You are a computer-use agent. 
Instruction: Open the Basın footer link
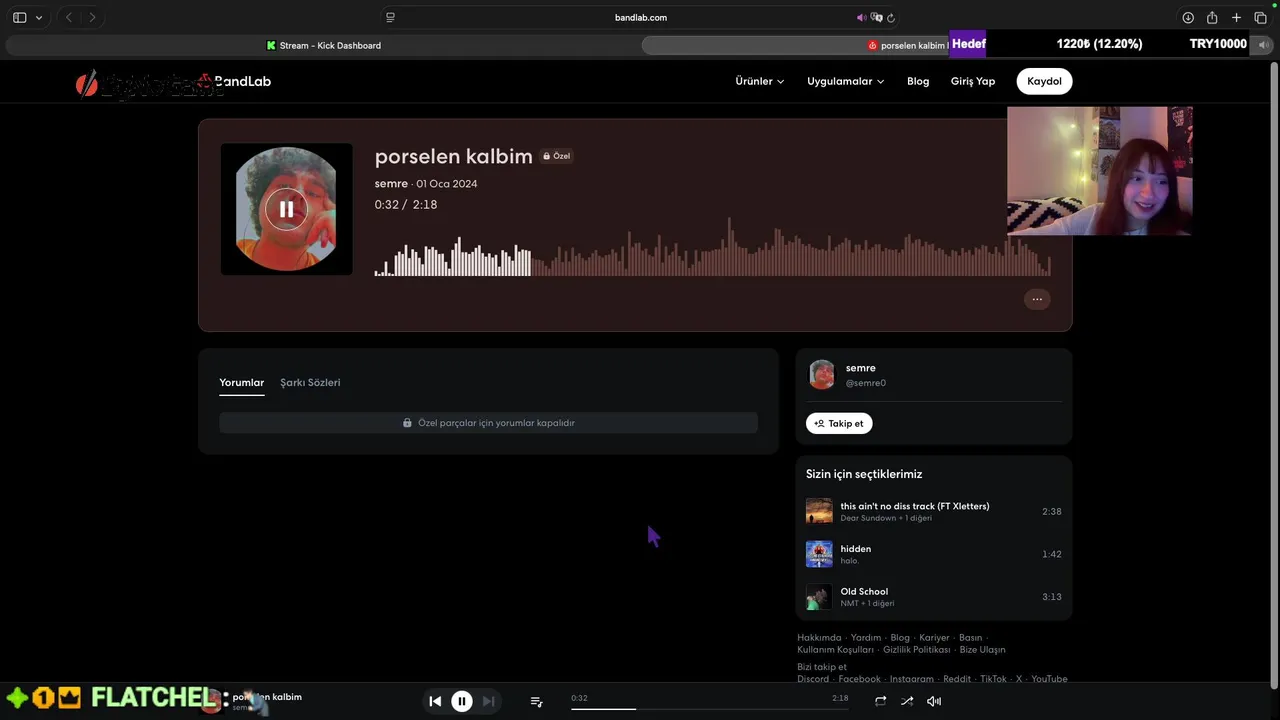tap(971, 638)
